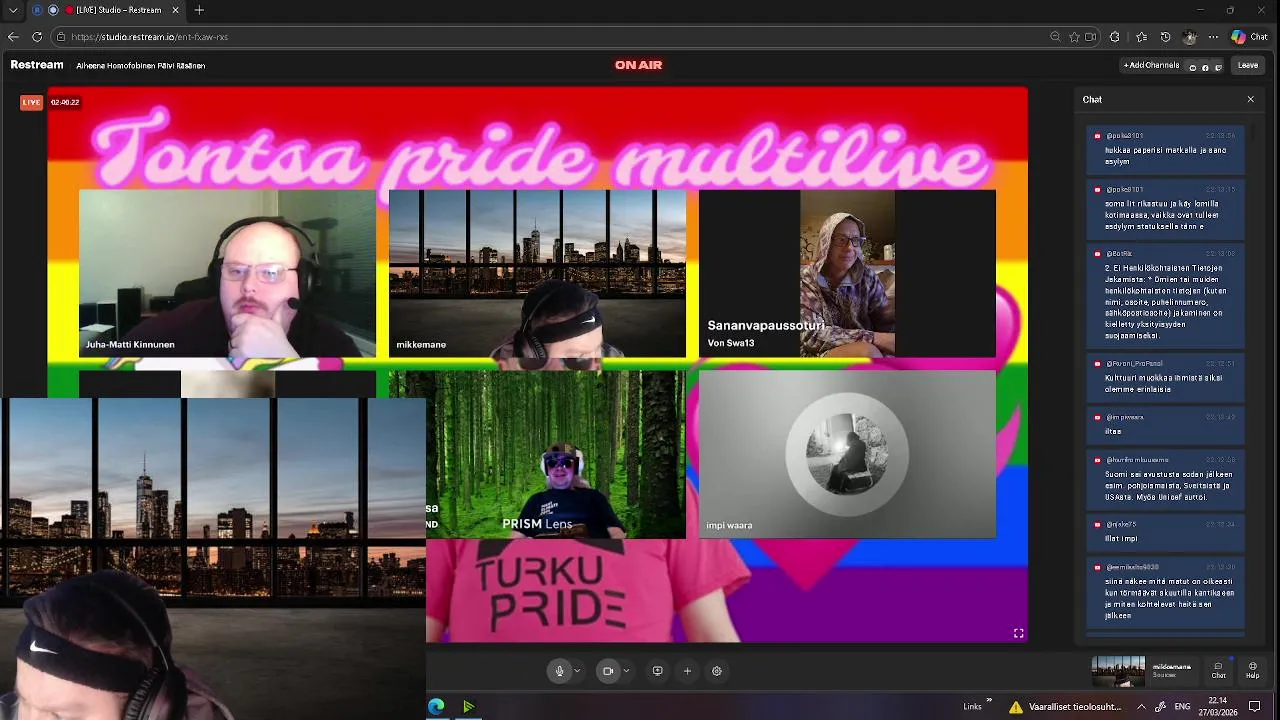Click the red LIVE badge
This screenshot has height=720, width=1280.
[32, 102]
